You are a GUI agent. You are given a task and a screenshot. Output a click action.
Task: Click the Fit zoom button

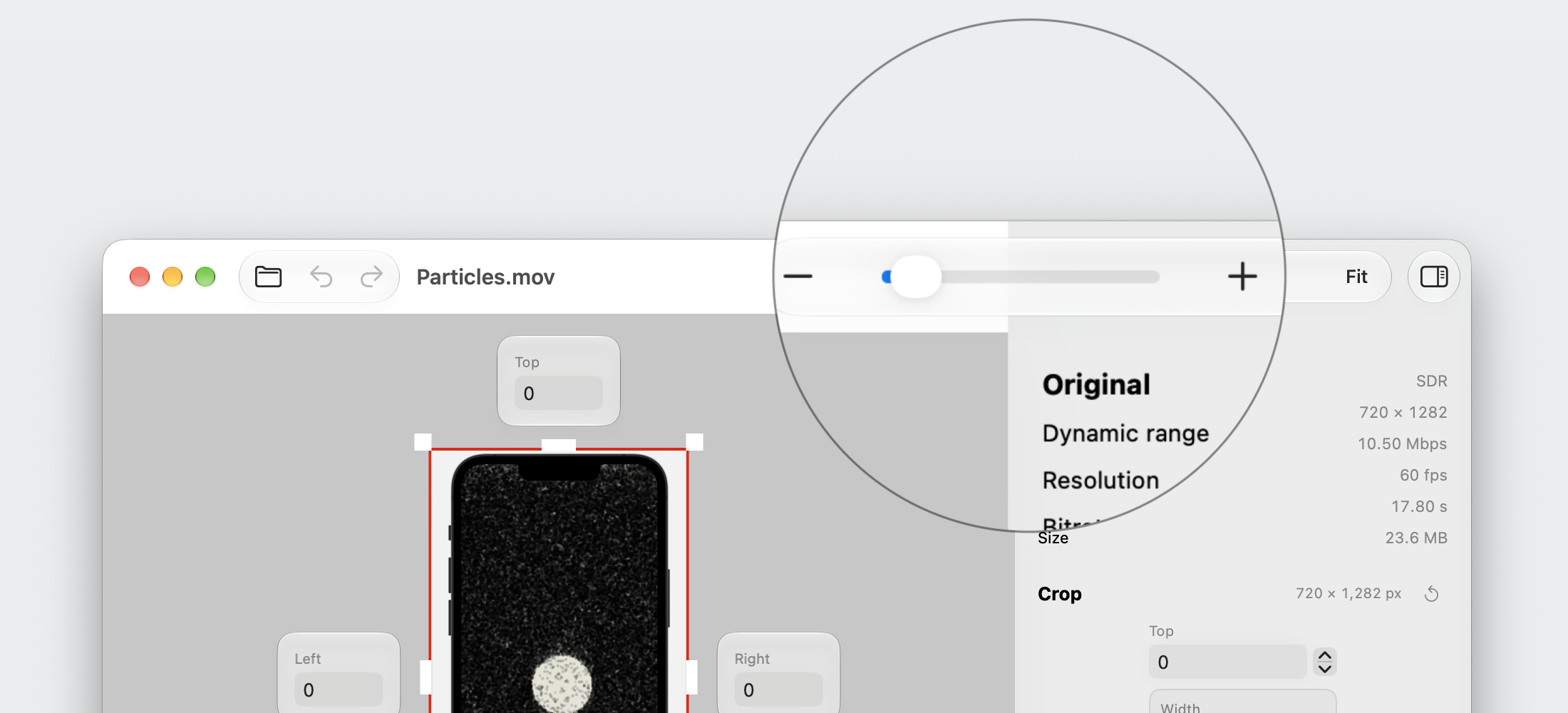[1356, 277]
